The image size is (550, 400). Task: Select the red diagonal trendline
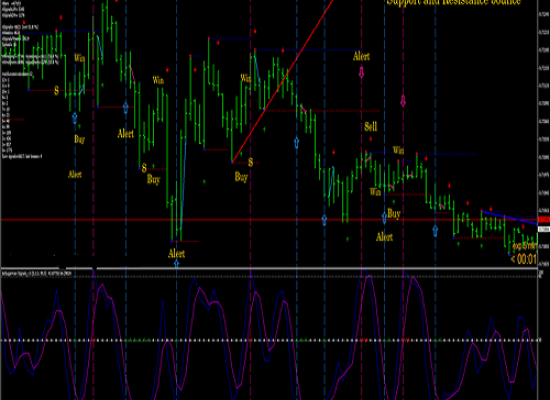point(283,81)
